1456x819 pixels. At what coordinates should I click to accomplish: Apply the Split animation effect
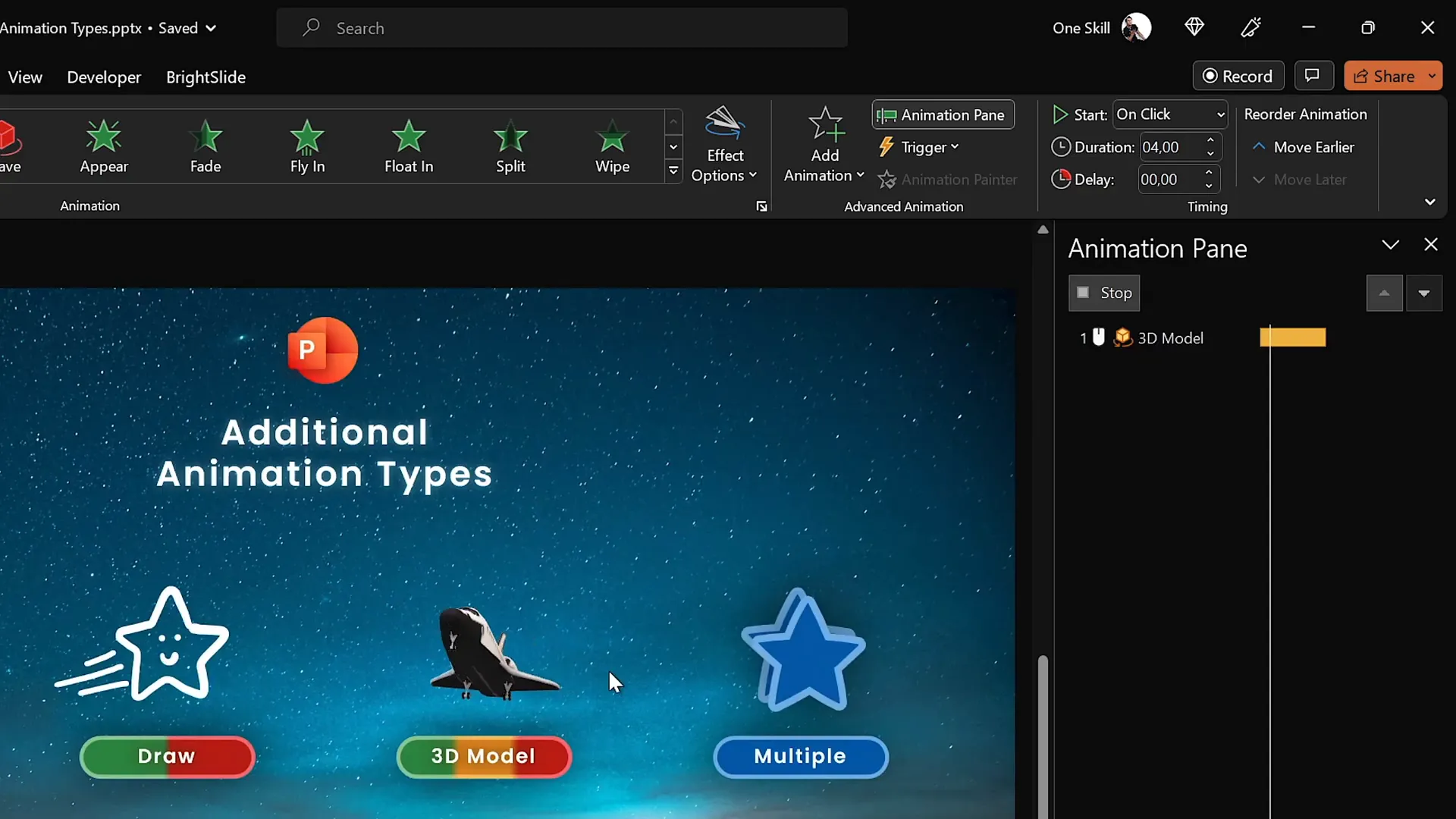(x=510, y=146)
